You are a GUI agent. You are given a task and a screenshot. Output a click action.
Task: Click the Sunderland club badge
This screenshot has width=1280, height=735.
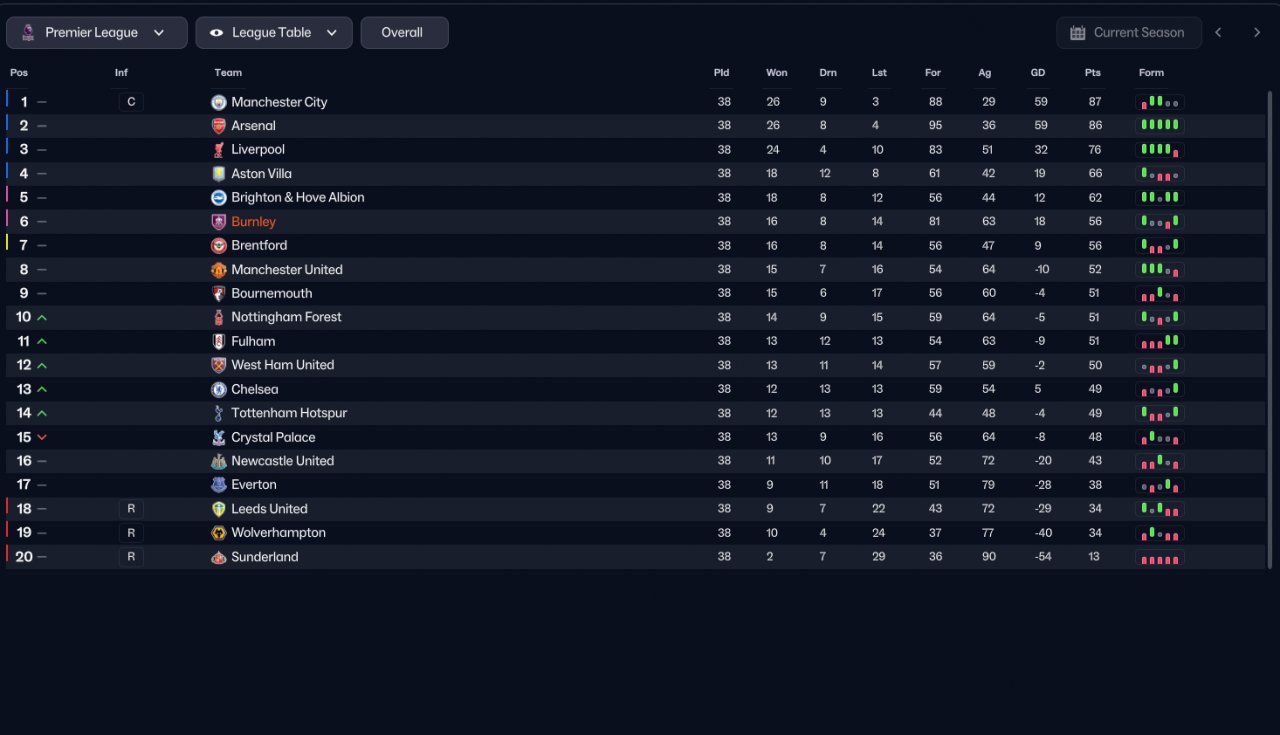pos(218,557)
